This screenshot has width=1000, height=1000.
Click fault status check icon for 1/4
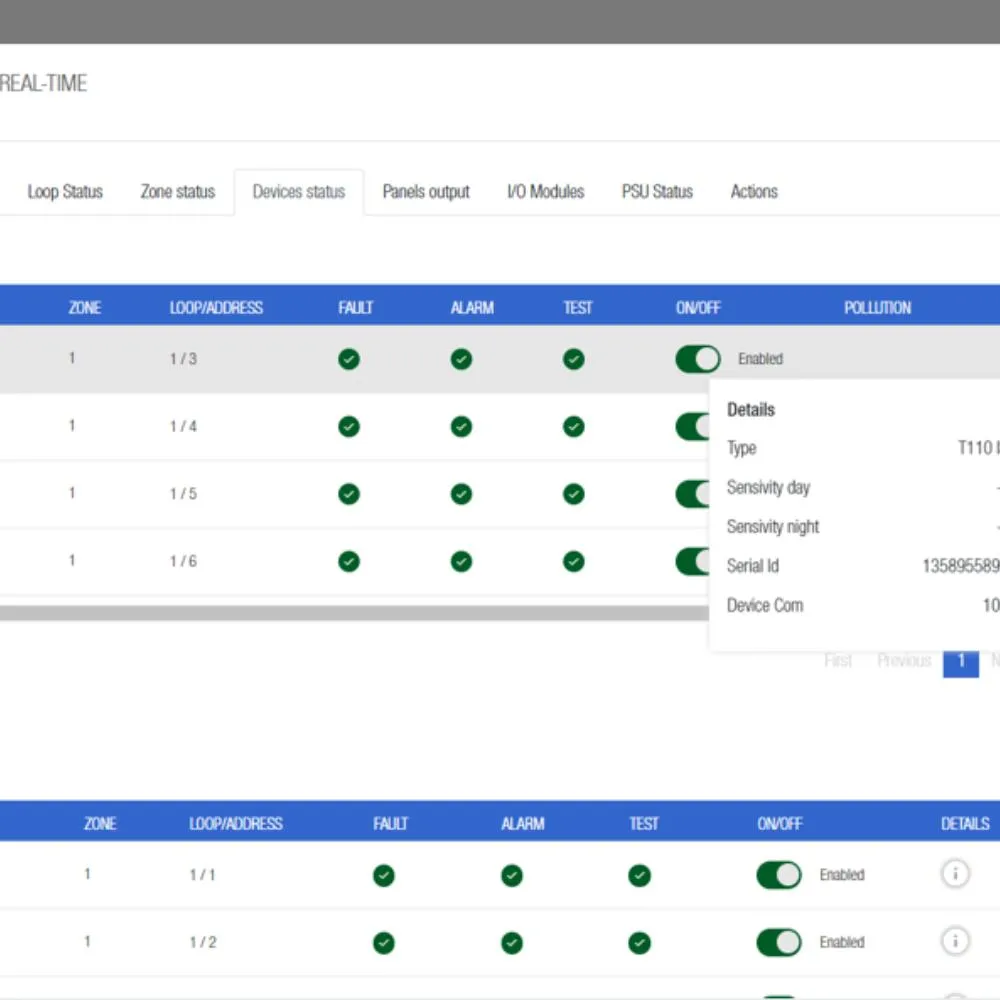pyautogui.click(x=349, y=427)
